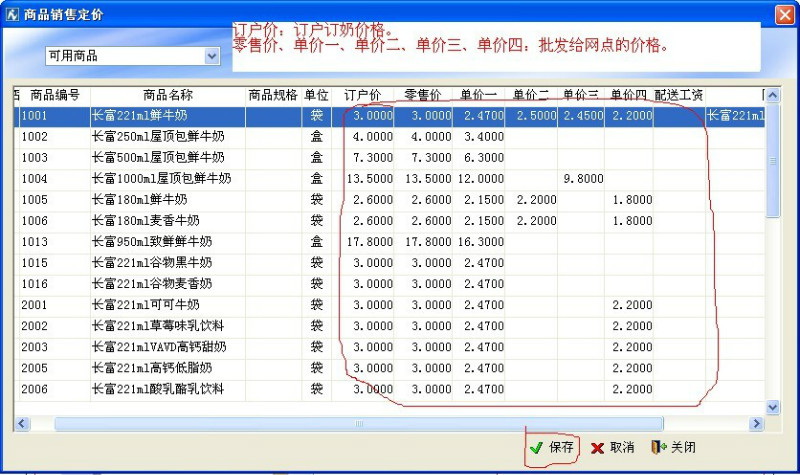The height and width of the screenshot is (475, 800).
Task: Click product number 2006 cell
Action: click(55, 389)
